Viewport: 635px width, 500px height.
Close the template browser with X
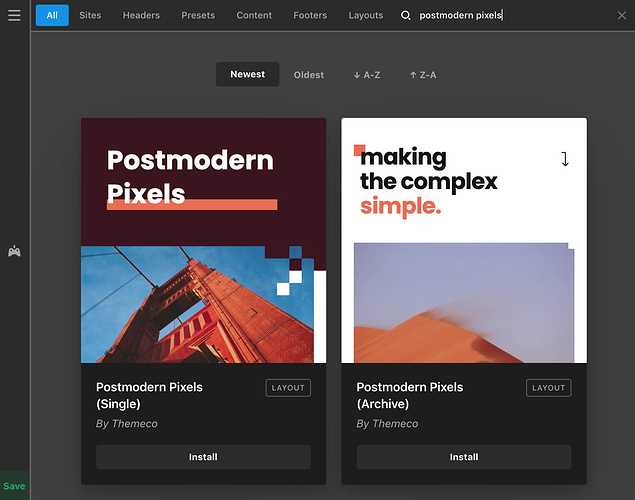point(622,15)
